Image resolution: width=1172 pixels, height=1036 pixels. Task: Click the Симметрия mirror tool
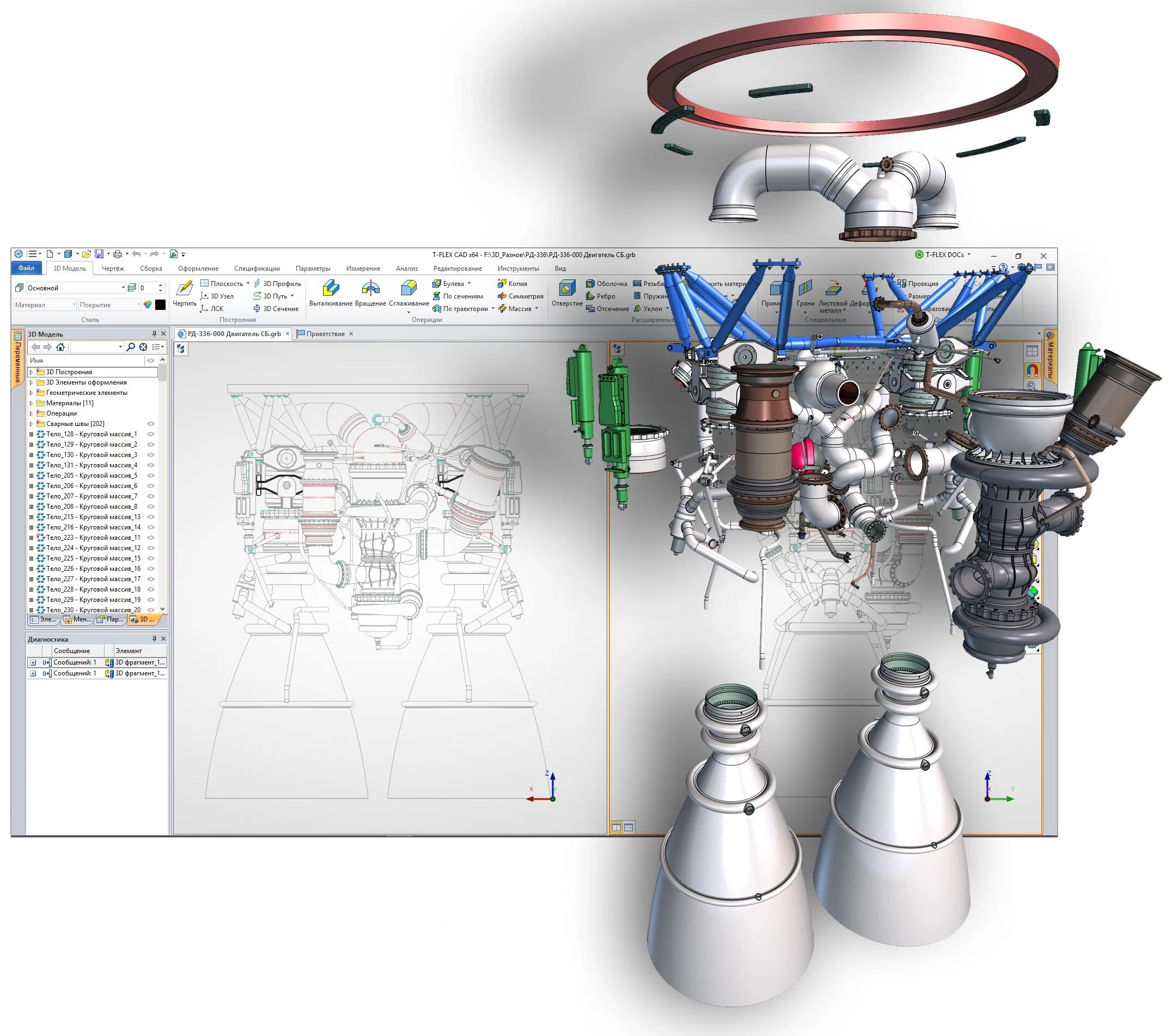click(520, 296)
